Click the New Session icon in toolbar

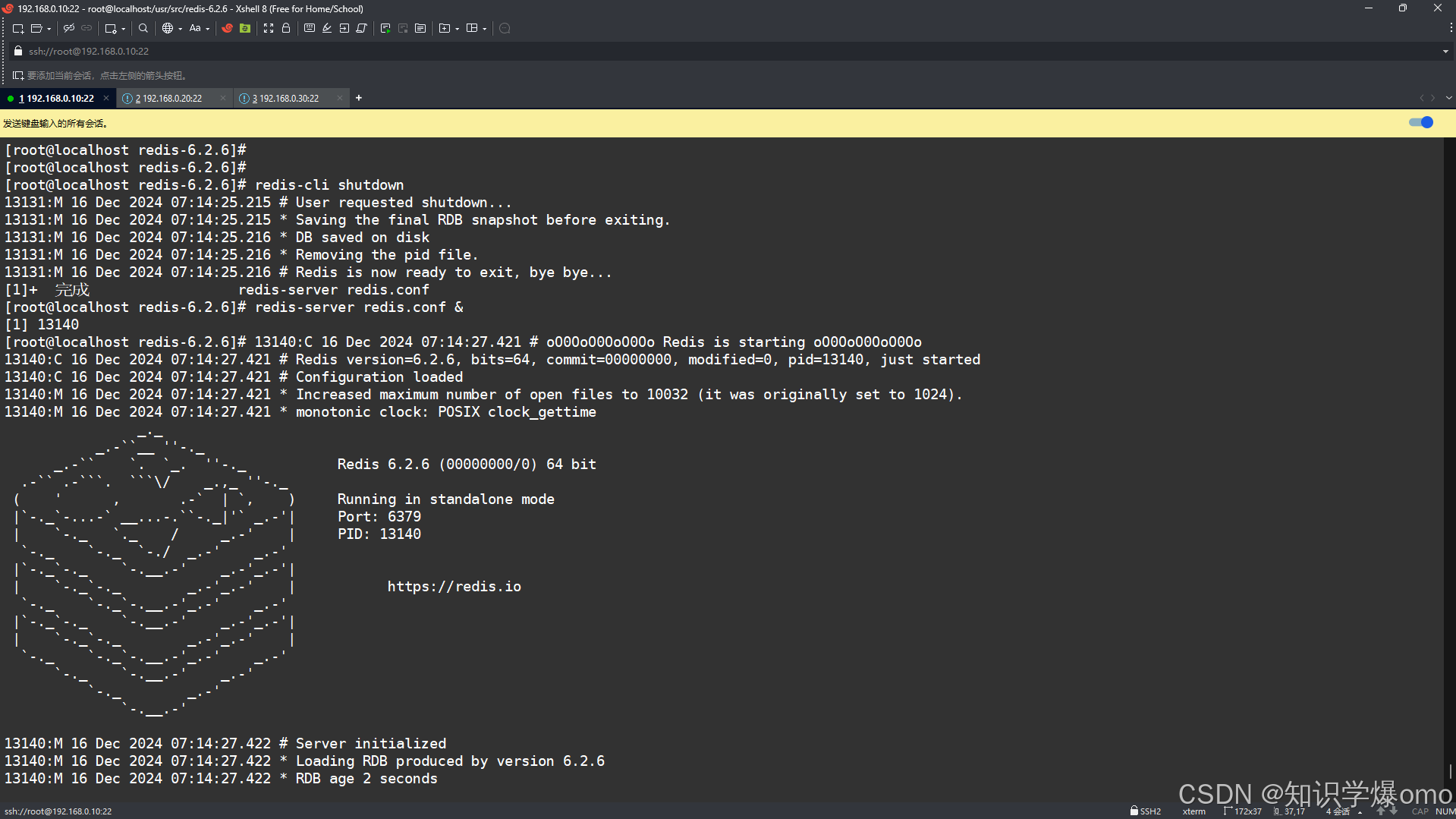[x=17, y=28]
